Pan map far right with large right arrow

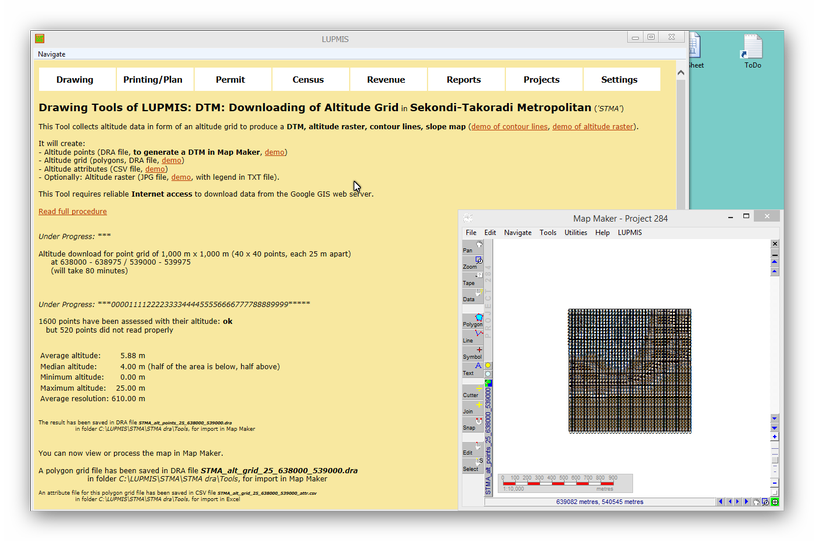pos(747,502)
